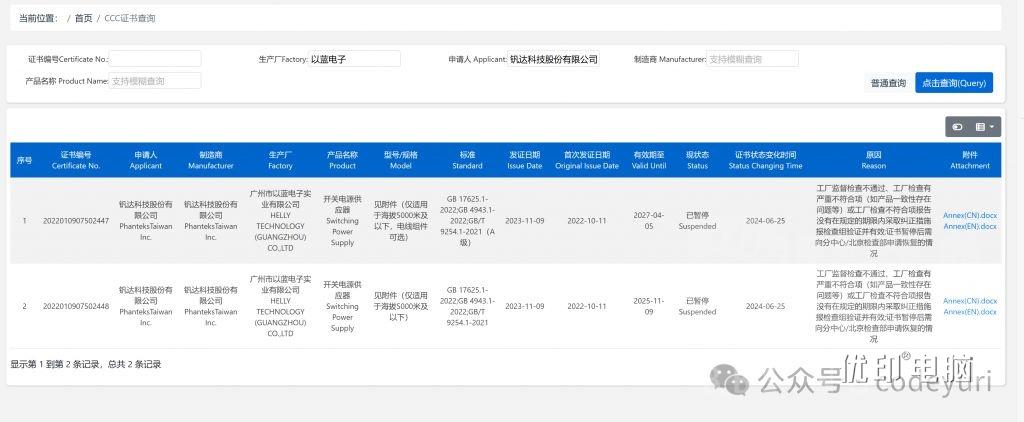The width and height of the screenshot is (1024, 422).
Task: Focus the Product Name search input
Action: pyautogui.click(x=155, y=81)
